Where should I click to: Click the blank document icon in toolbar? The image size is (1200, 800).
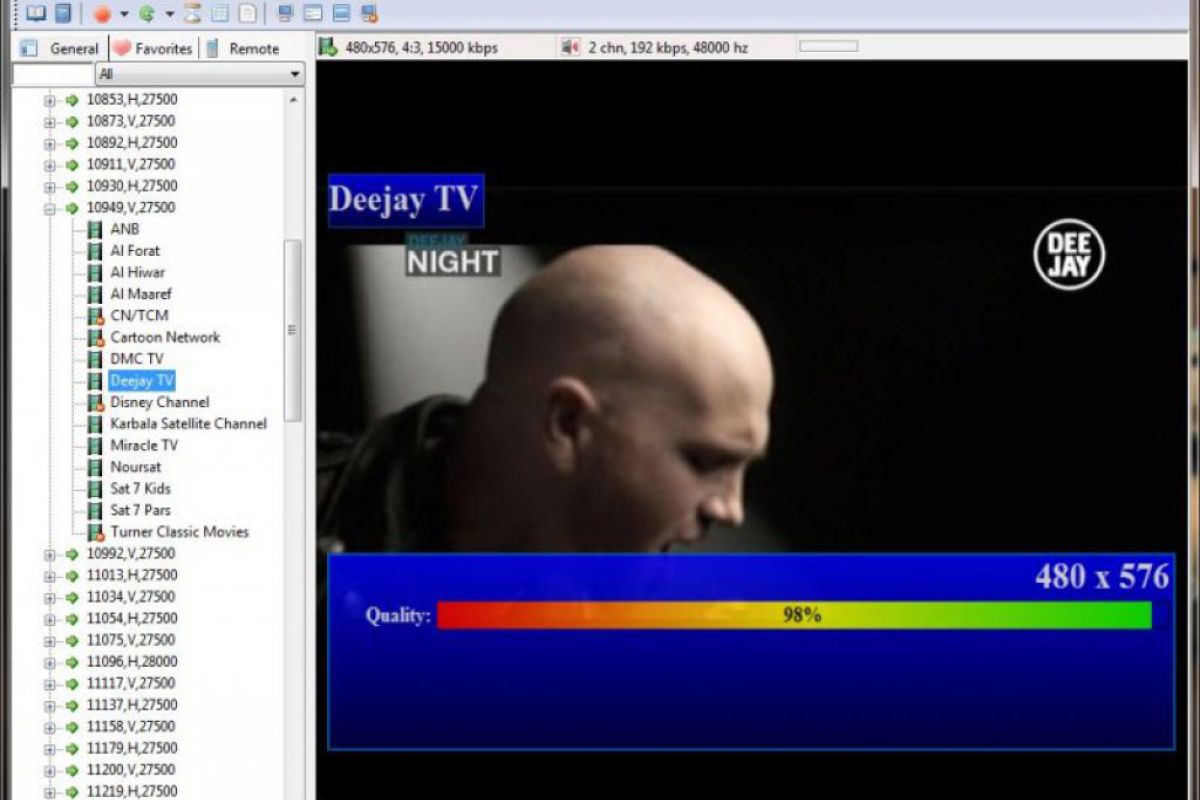(247, 13)
